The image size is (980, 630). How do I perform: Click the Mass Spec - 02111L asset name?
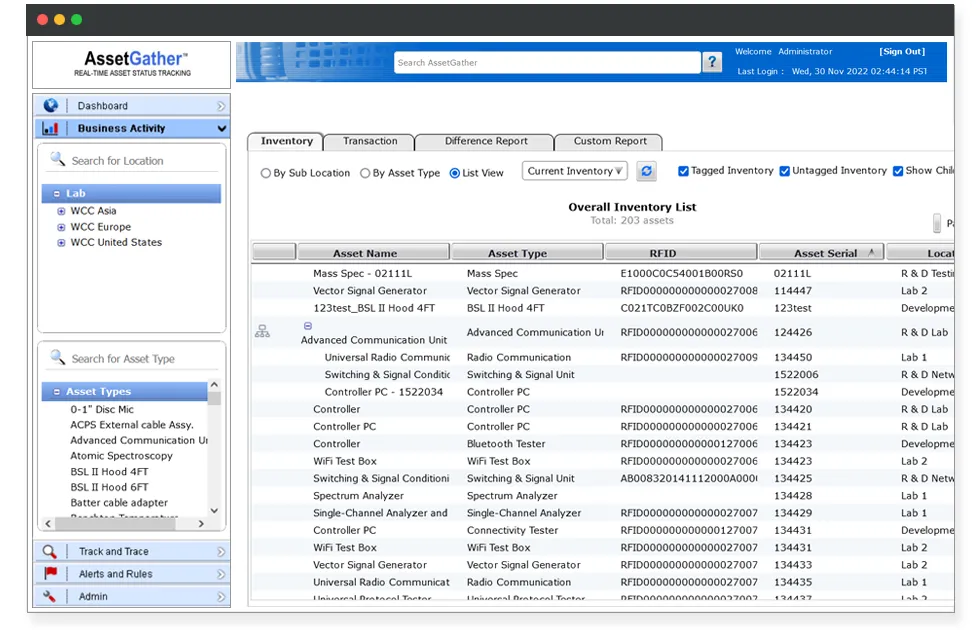[362, 274]
